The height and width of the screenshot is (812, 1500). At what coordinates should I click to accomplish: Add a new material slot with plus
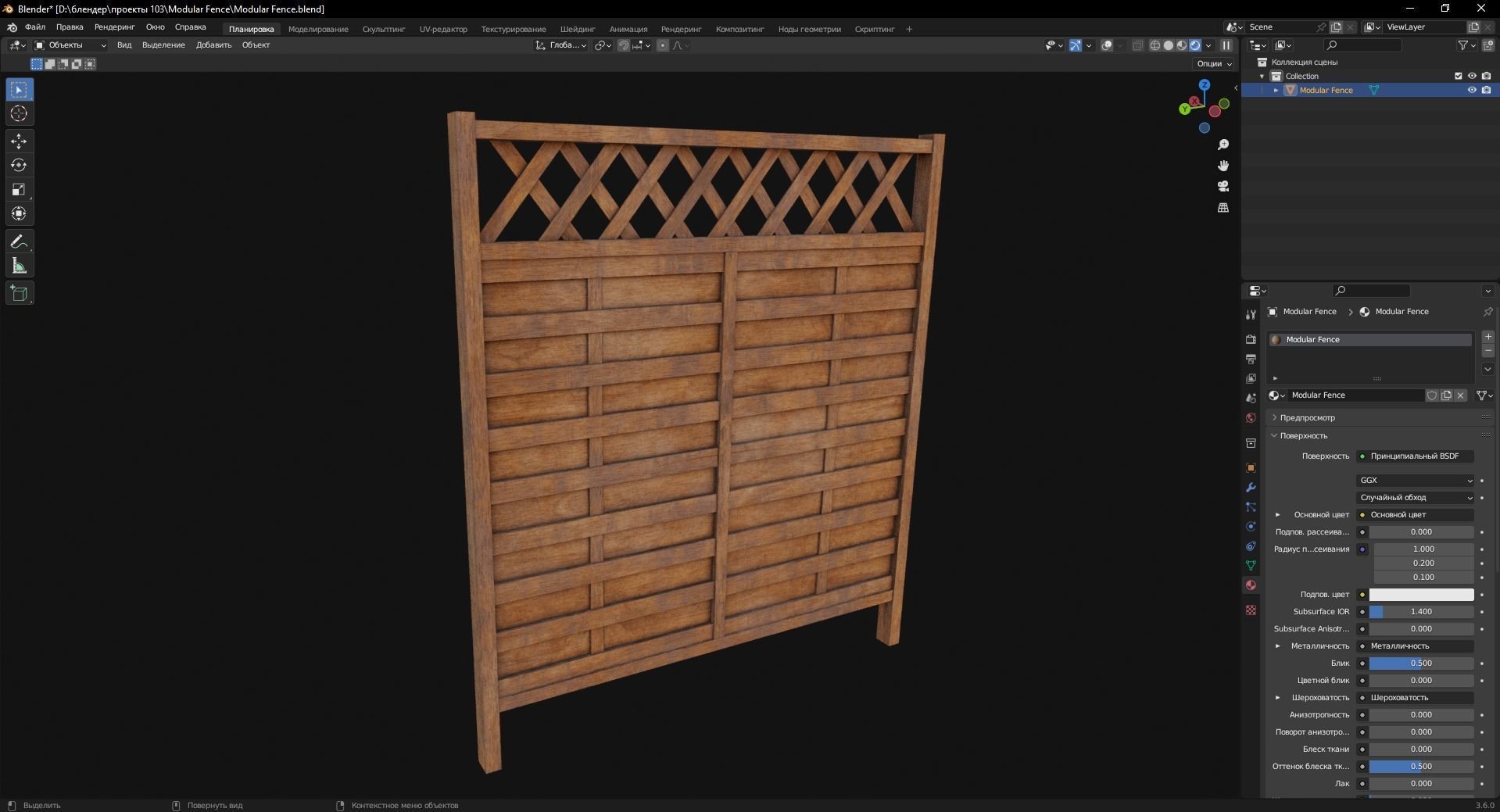(1487, 337)
